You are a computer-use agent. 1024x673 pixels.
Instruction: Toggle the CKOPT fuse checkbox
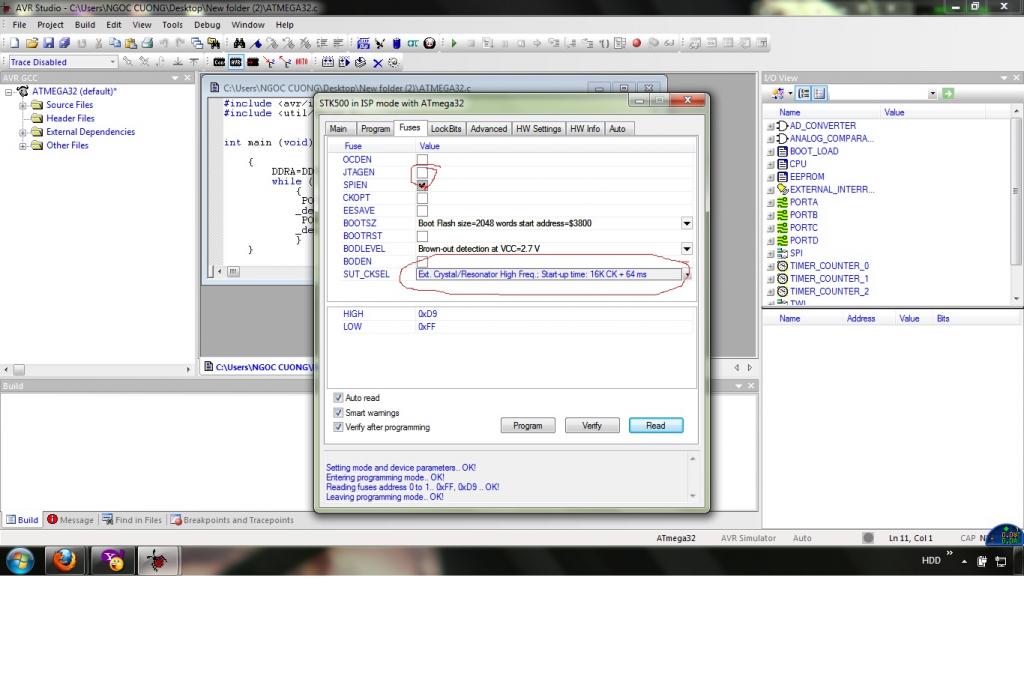423,198
